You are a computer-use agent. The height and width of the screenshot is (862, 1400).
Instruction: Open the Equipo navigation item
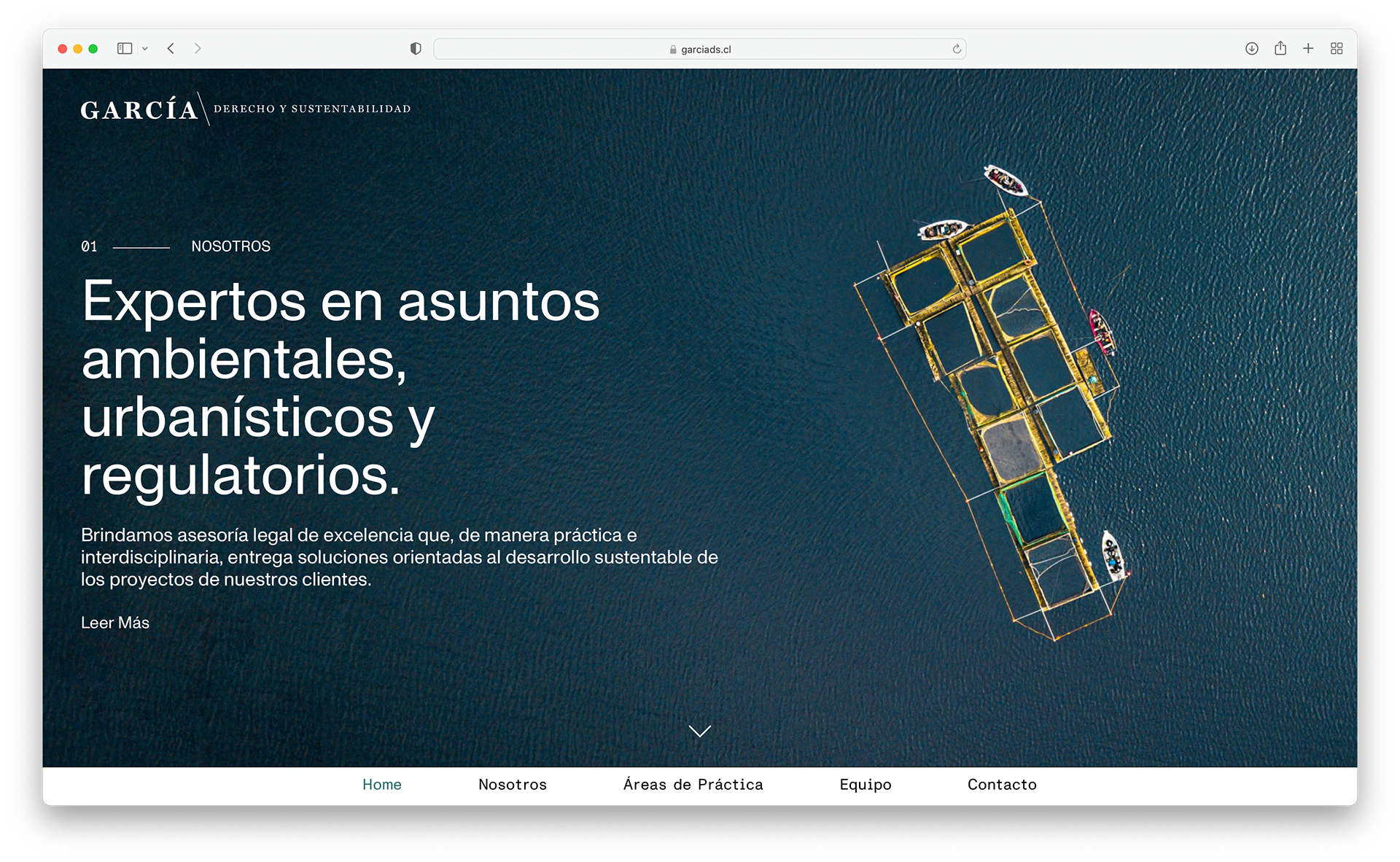[x=866, y=785]
